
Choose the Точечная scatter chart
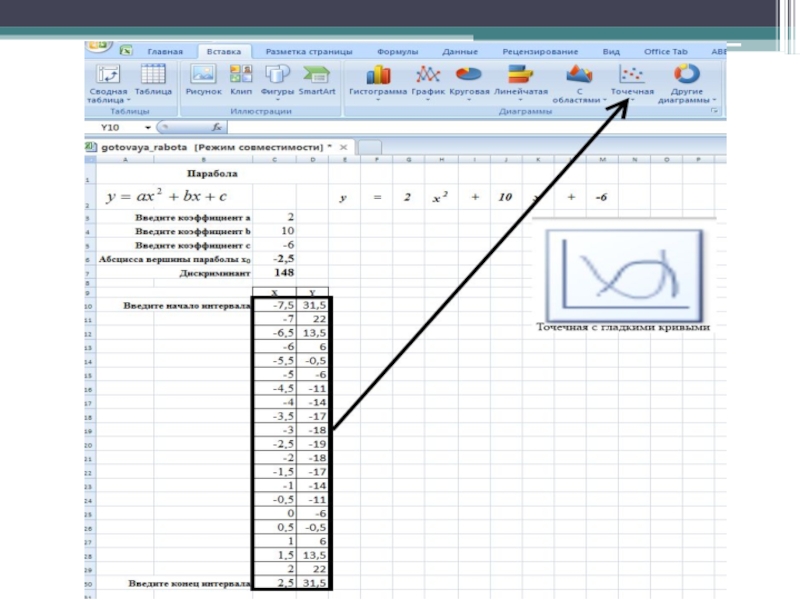pos(632,80)
